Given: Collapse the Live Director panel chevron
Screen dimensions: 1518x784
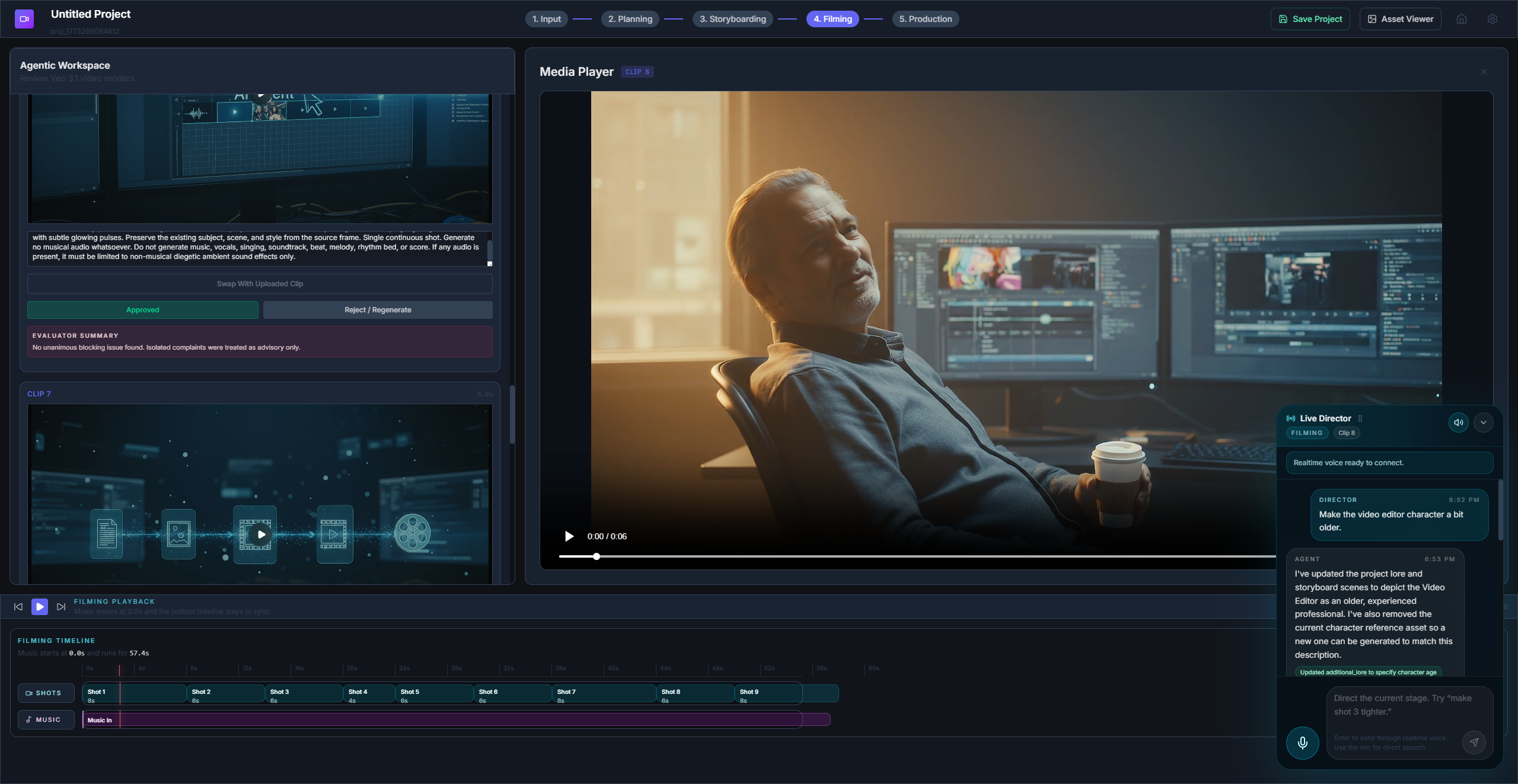Looking at the screenshot, I should 1484,423.
